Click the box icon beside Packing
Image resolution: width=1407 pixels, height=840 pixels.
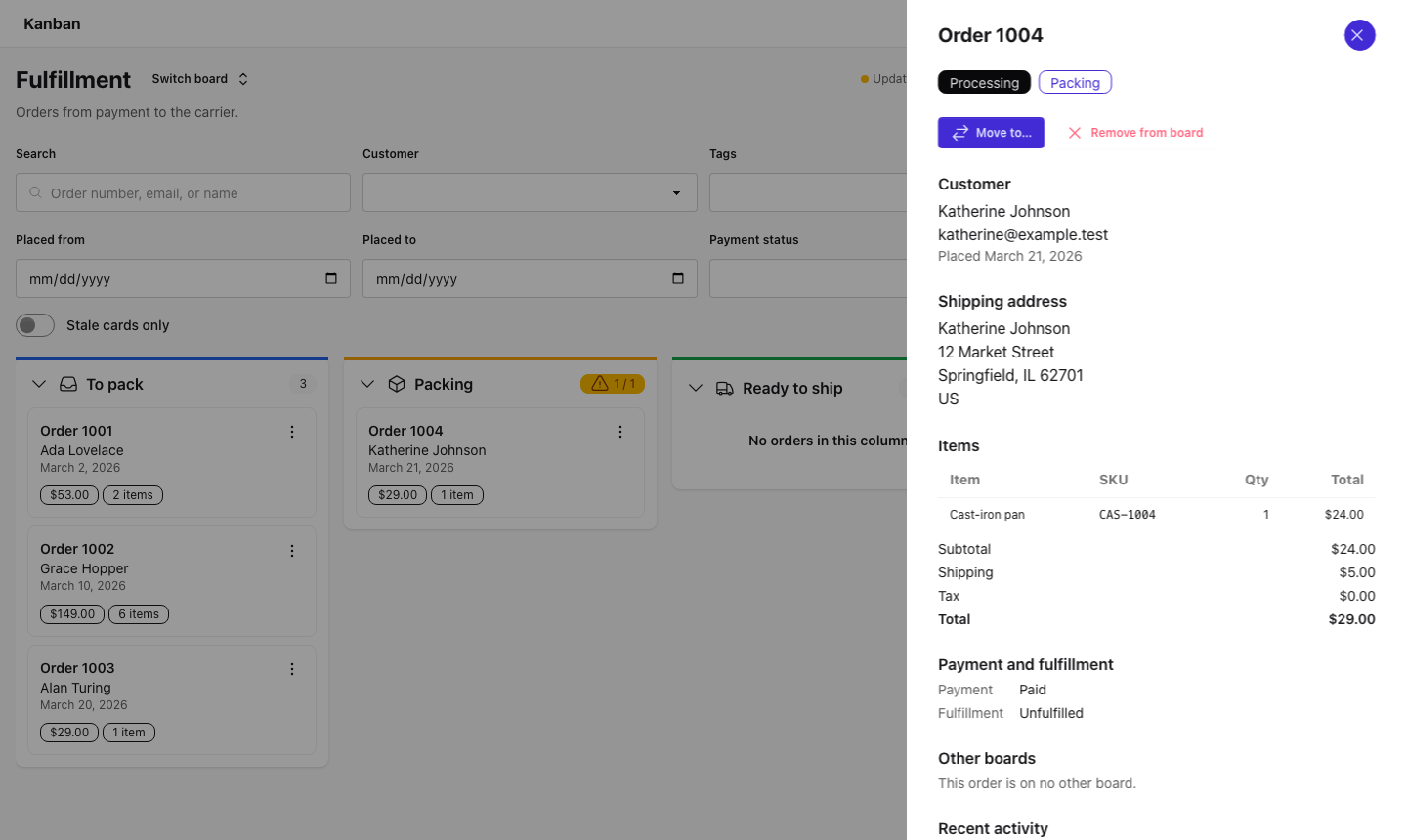point(397,384)
